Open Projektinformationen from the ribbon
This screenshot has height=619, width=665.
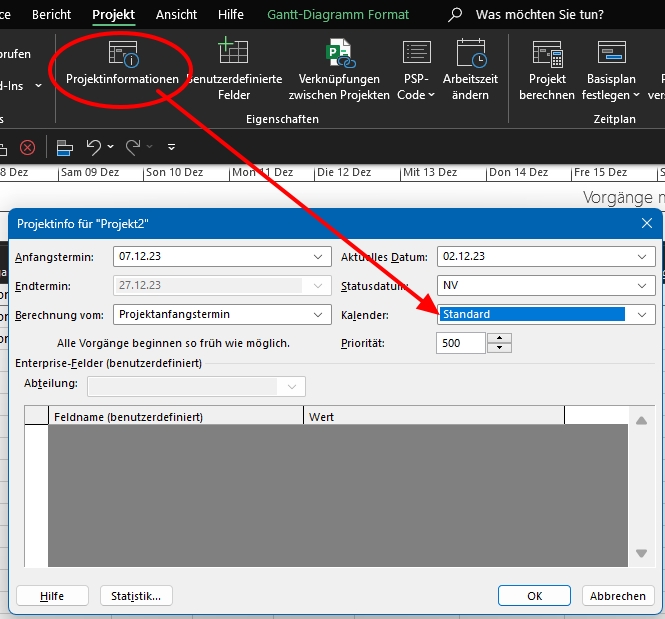[x=122, y=64]
